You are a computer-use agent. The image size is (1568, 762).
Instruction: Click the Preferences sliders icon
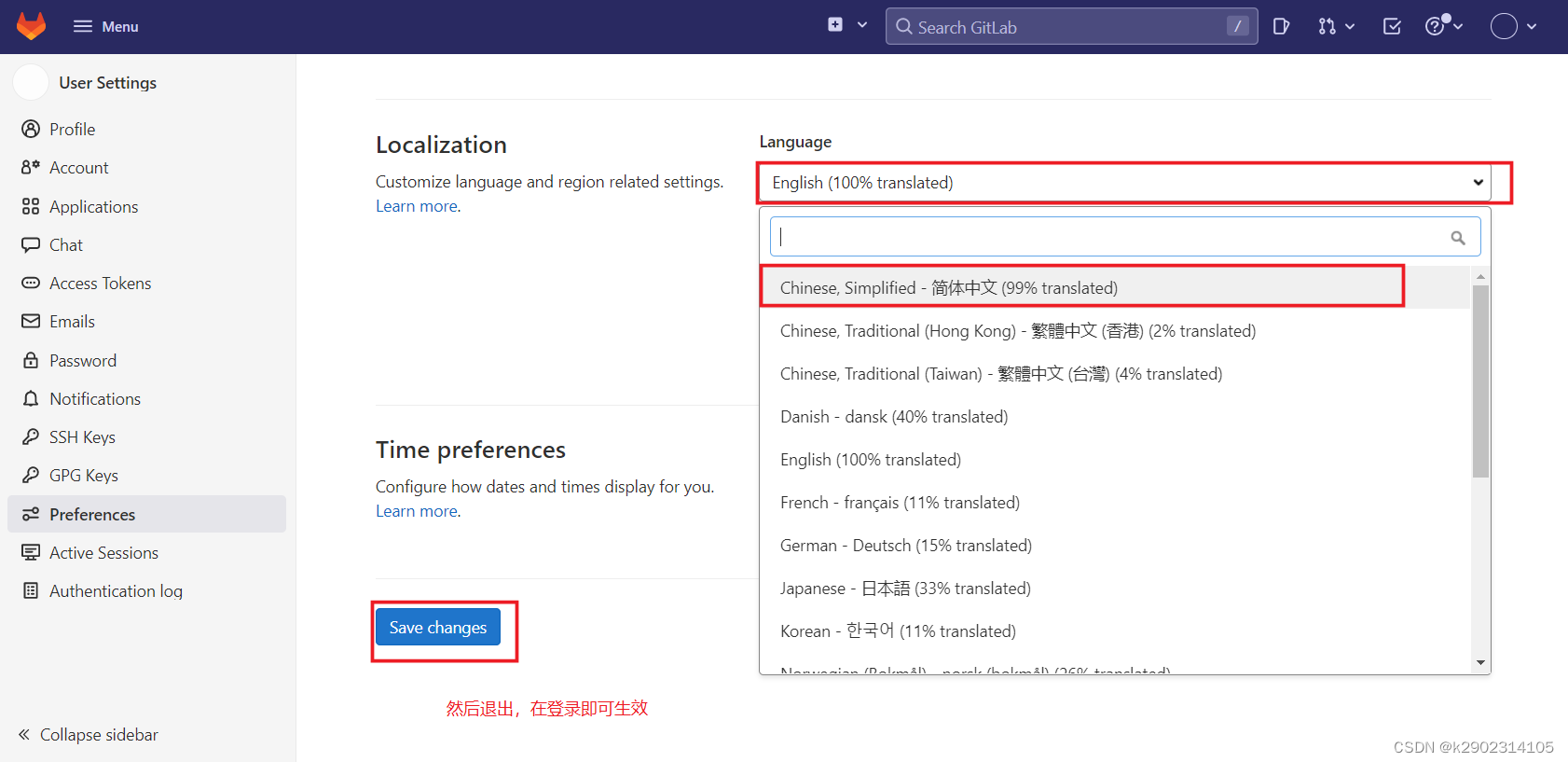point(31,514)
